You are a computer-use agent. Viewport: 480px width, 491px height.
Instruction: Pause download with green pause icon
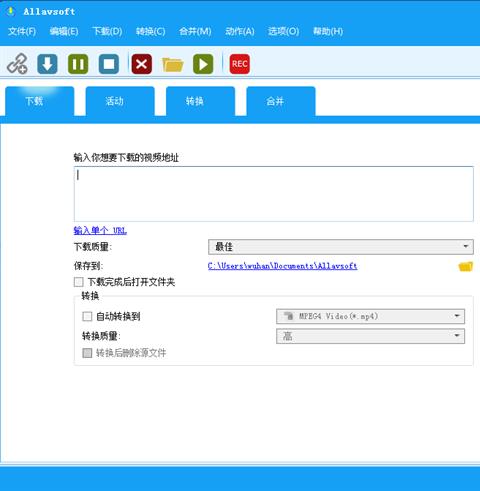tap(78, 64)
